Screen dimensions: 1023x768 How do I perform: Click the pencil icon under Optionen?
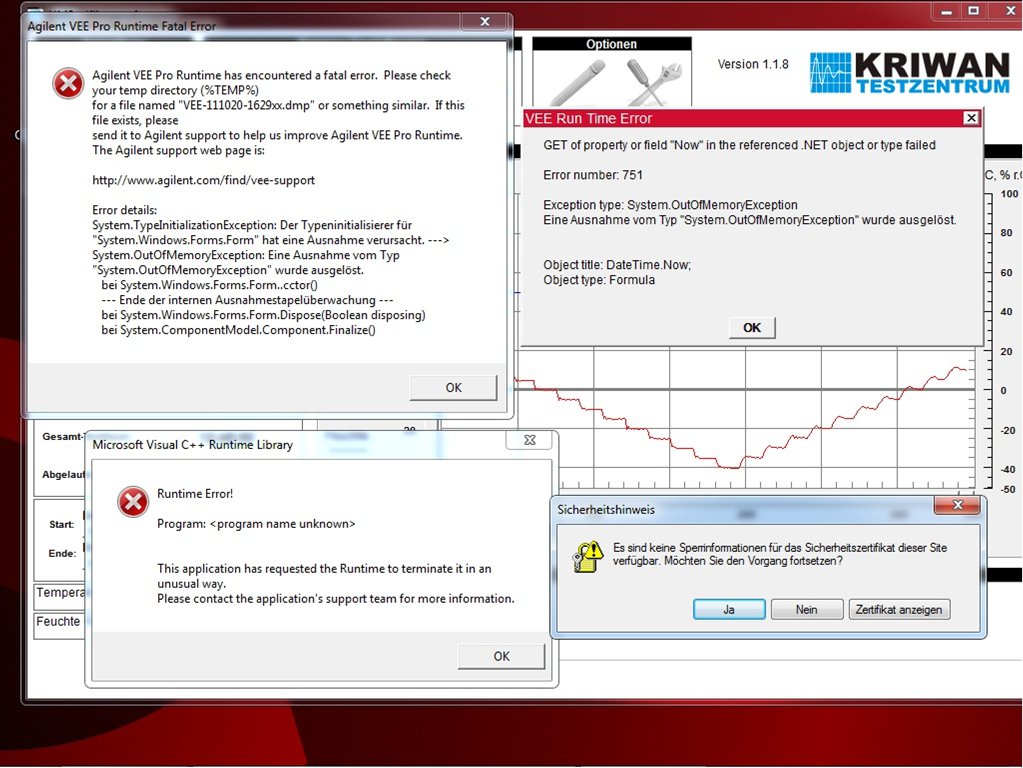(x=576, y=82)
